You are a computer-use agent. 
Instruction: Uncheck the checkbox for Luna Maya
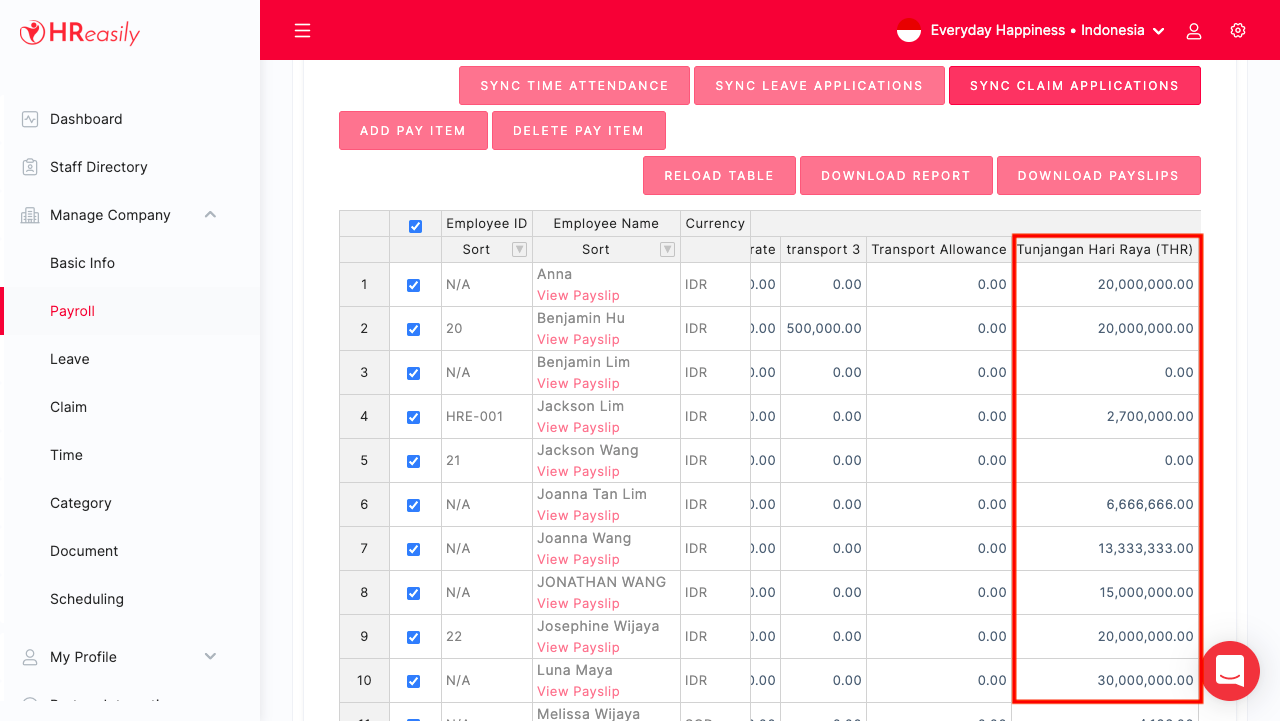tap(414, 681)
